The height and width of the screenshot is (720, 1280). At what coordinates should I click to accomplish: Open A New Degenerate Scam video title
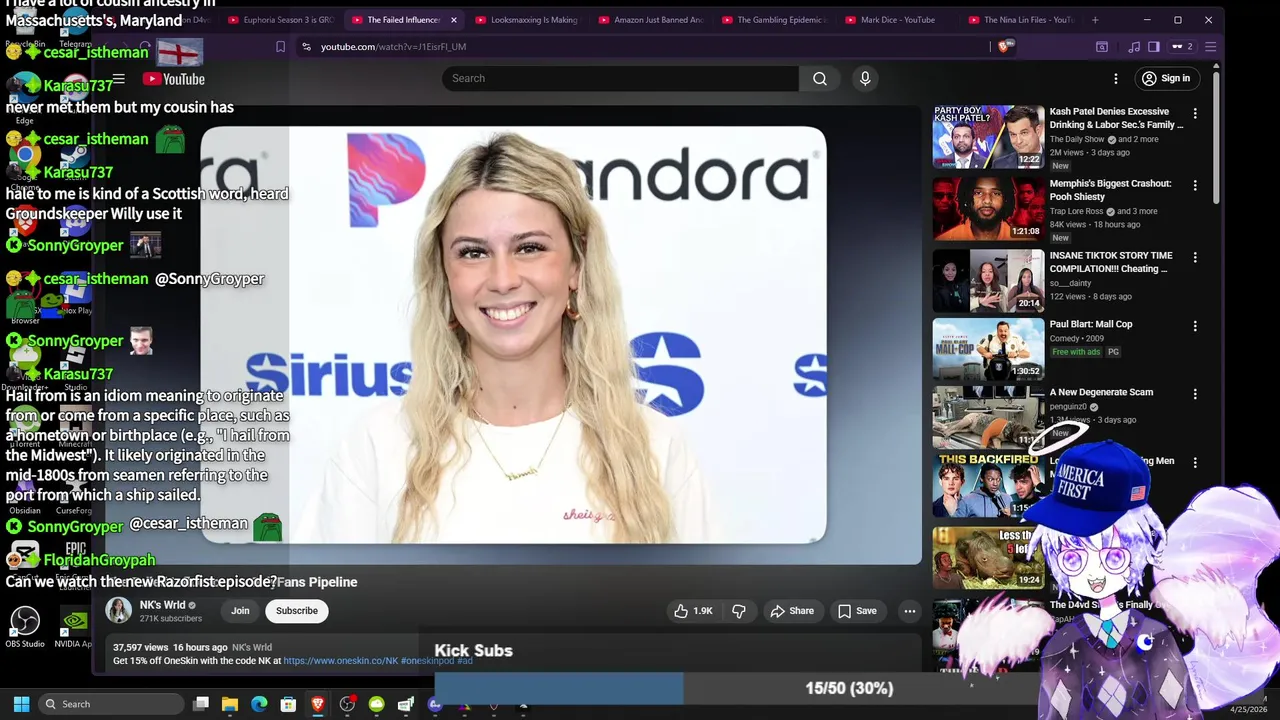1101,392
